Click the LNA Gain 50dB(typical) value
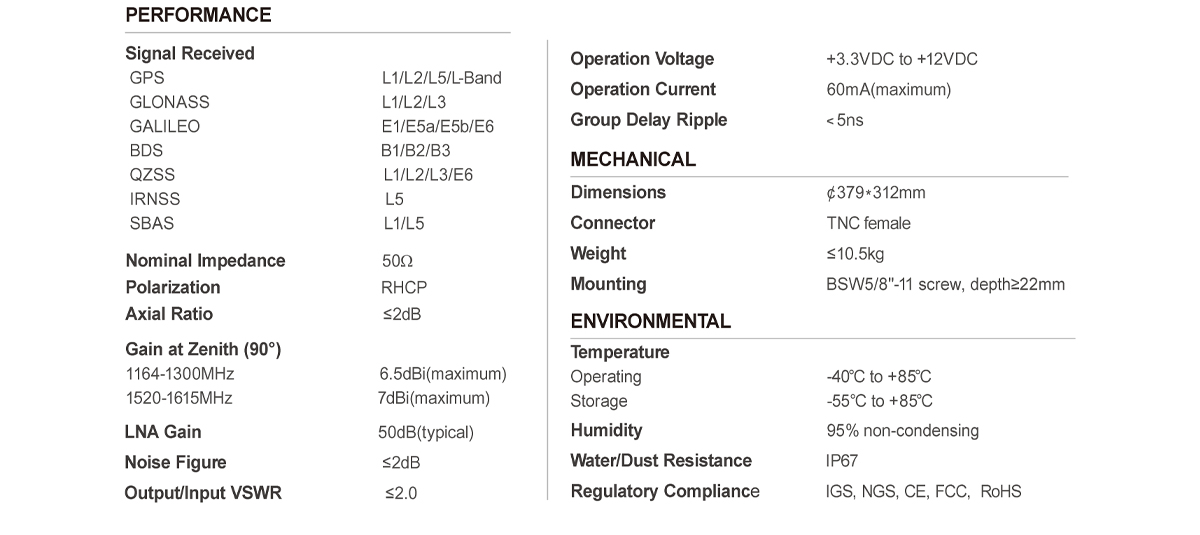This screenshot has width=1200, height=535. click(426, 433)
